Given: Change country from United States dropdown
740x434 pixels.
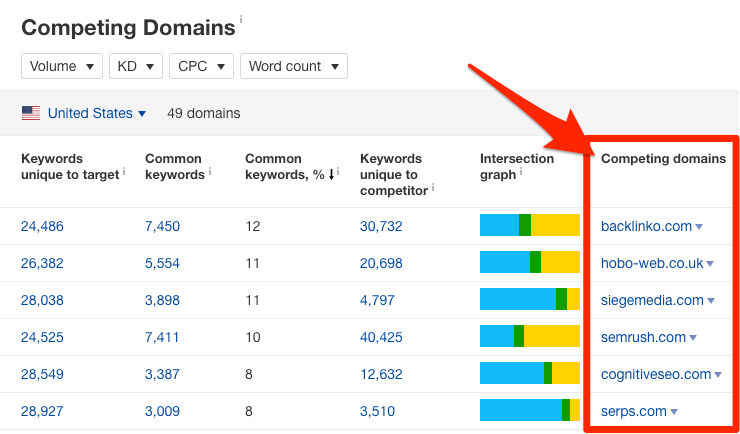Looking at the screenshot, I should point(97,113).
